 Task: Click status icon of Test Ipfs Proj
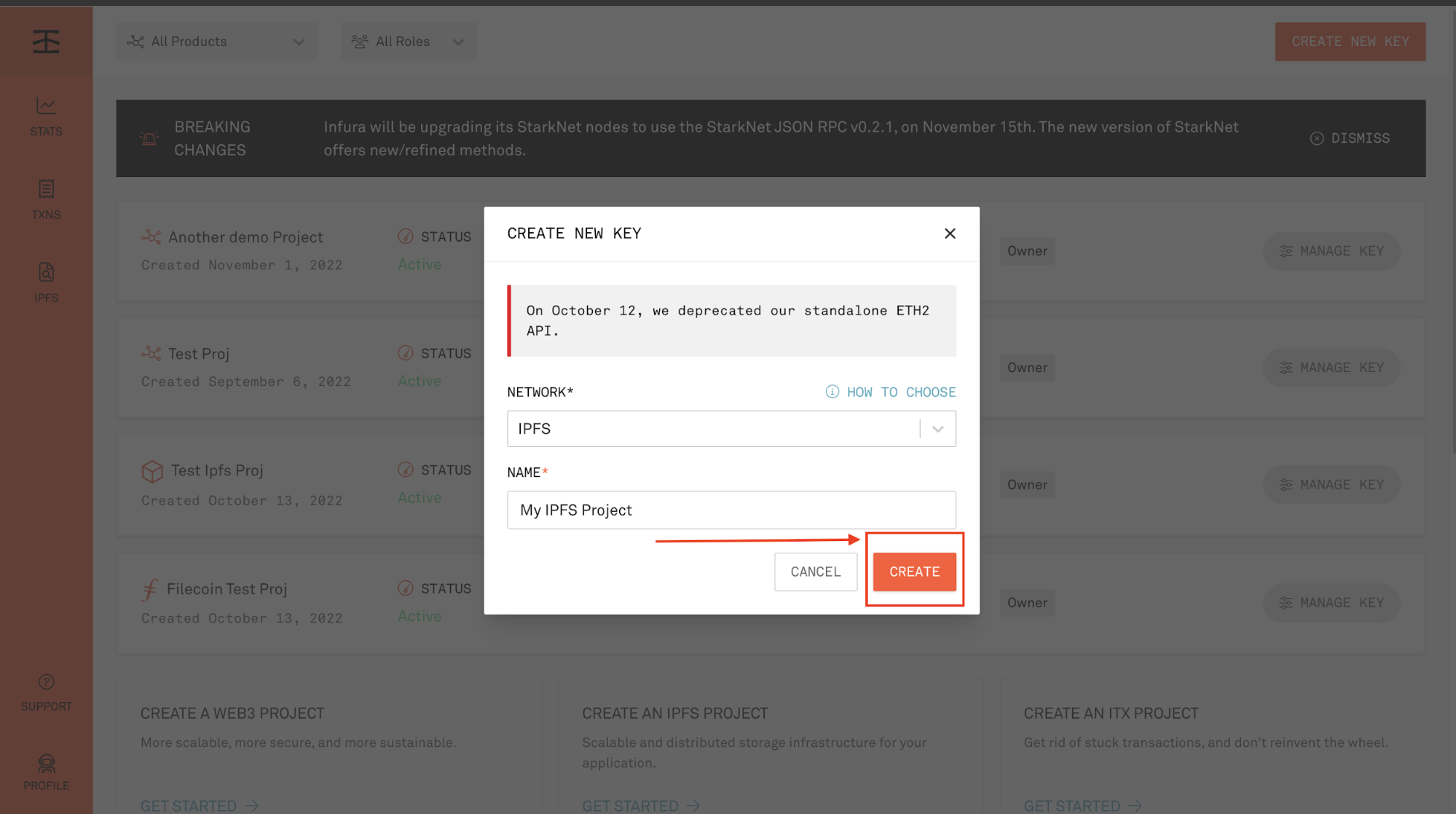click(406, 470)
